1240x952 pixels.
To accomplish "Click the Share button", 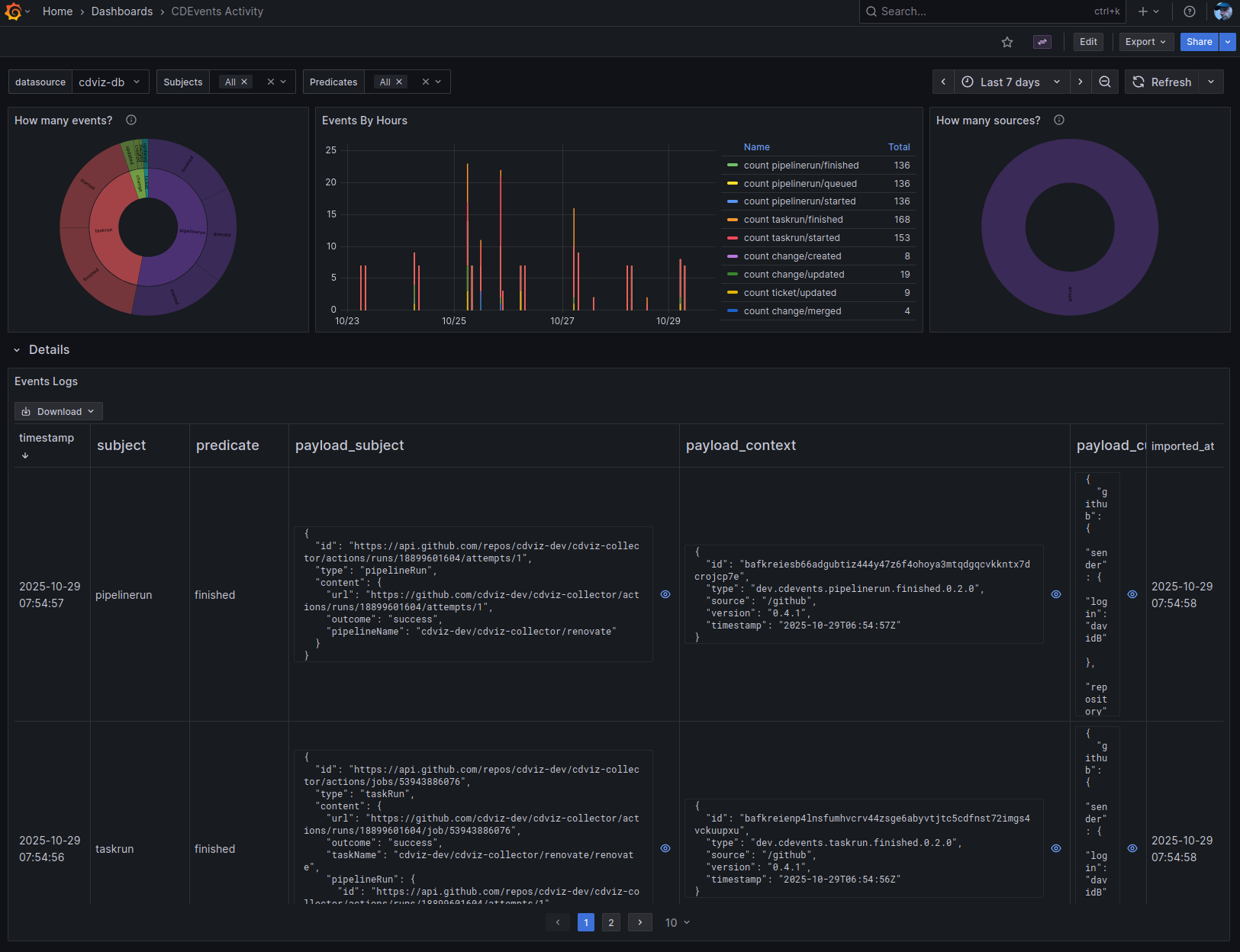I will click(x=1200, y=42).
